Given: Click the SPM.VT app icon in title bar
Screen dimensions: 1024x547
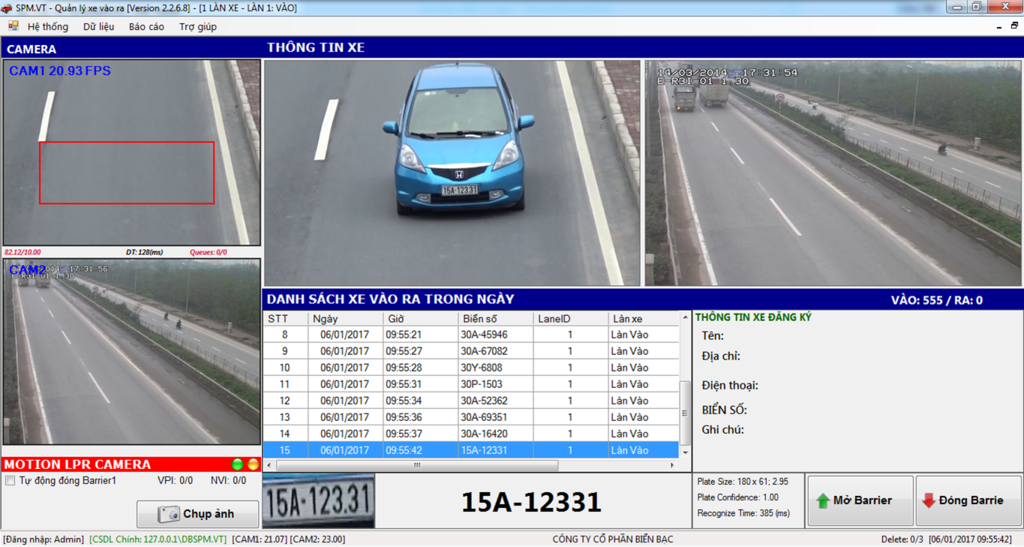Looking at the screenshot, I should (x=8, y=8).
